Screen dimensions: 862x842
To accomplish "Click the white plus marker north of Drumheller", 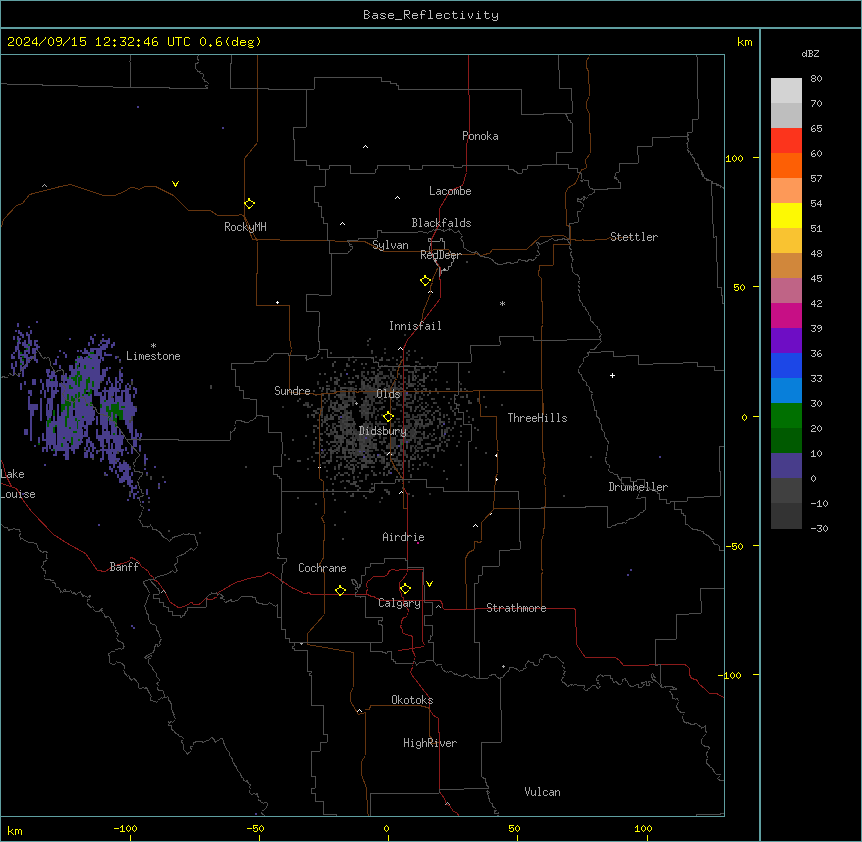I will pos(612,375).
